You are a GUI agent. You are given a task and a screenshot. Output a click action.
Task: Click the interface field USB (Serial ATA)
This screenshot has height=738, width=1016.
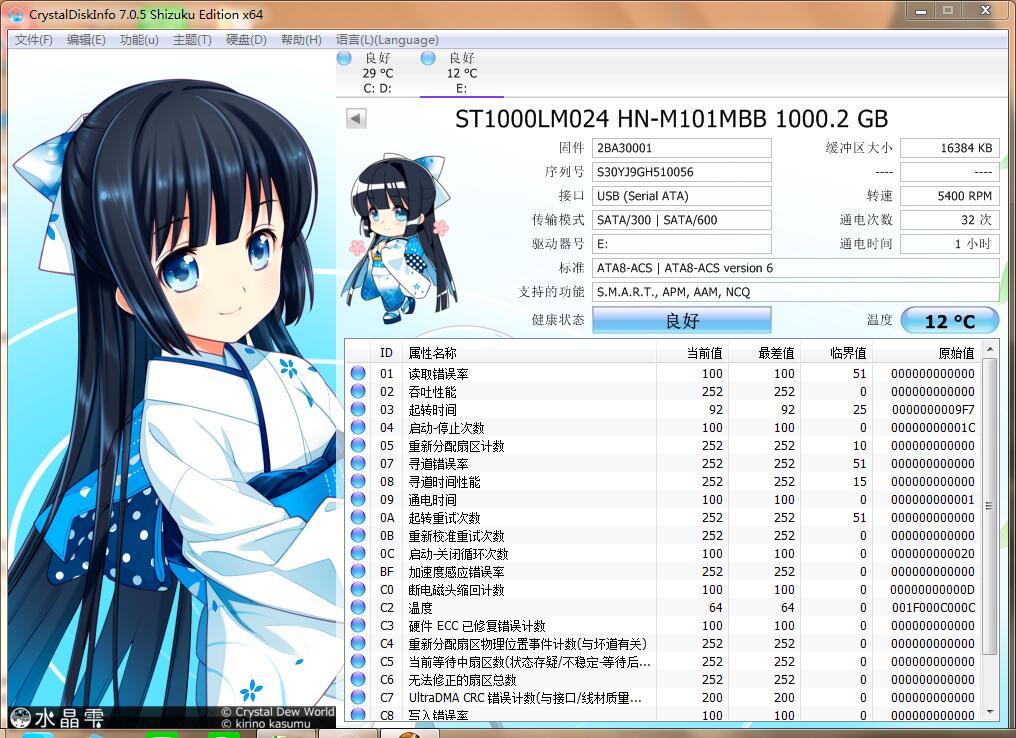tap(682, 196)
